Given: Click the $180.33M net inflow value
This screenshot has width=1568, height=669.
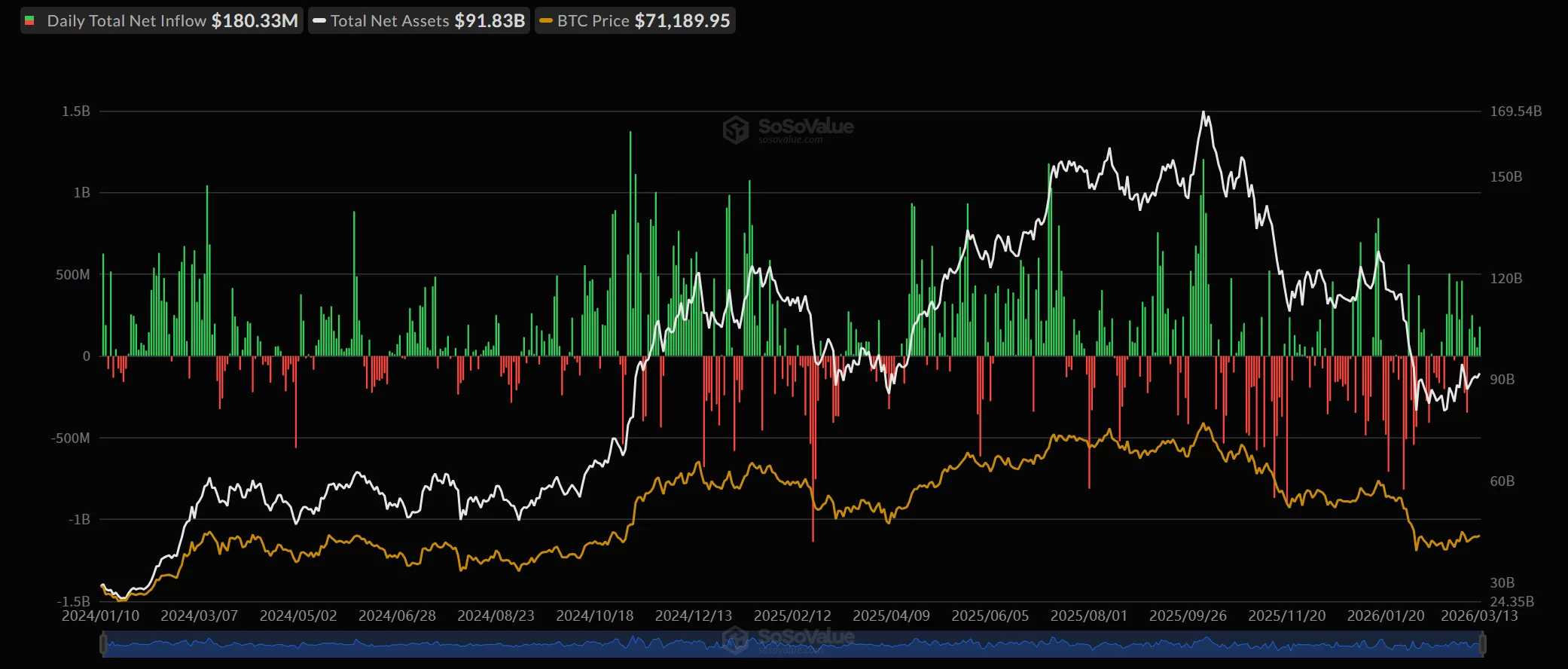Looking at the screenshot, I should (x=255, y=21).
